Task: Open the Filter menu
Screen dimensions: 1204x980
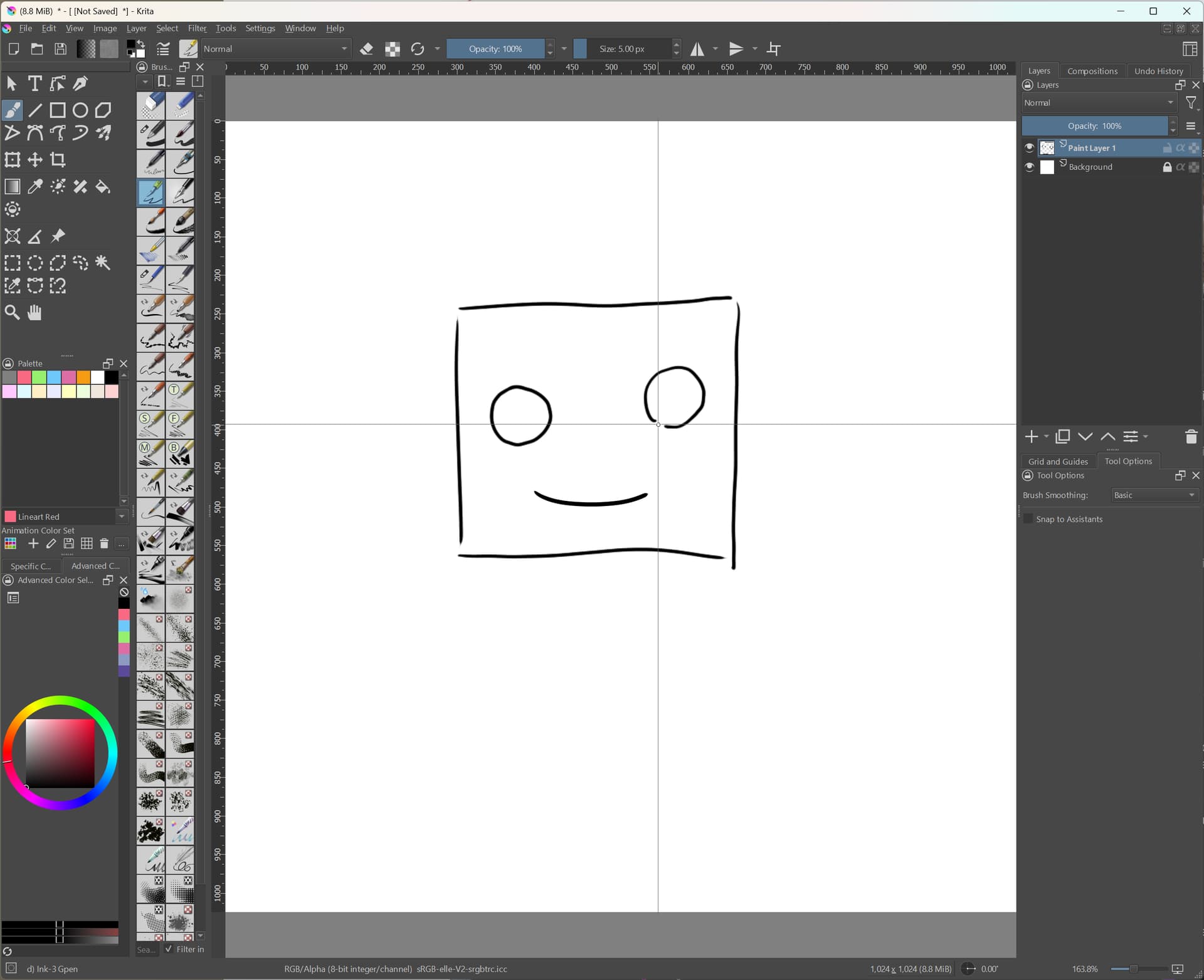Action: click(x=197, y=28)
